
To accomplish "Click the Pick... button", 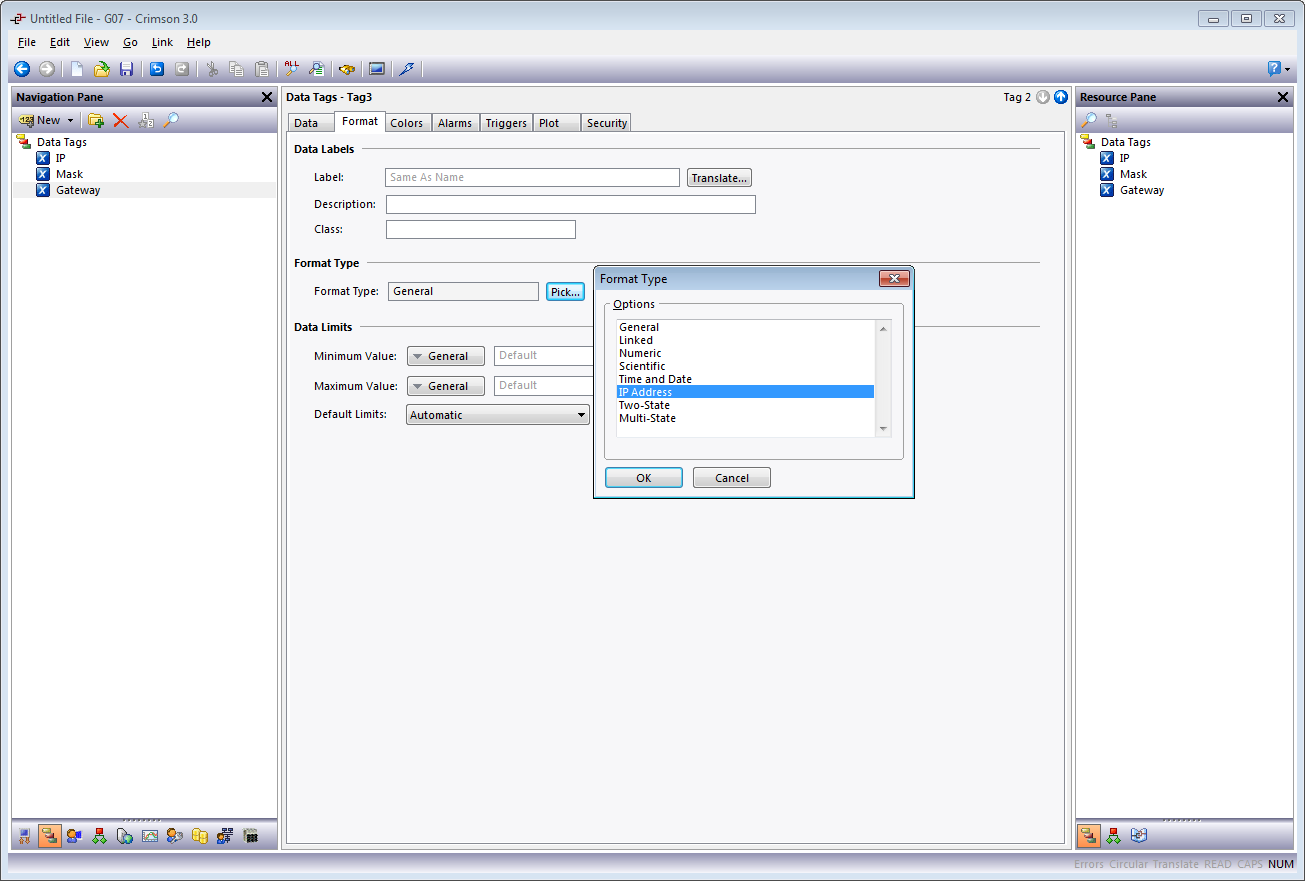I will point(565,292).
